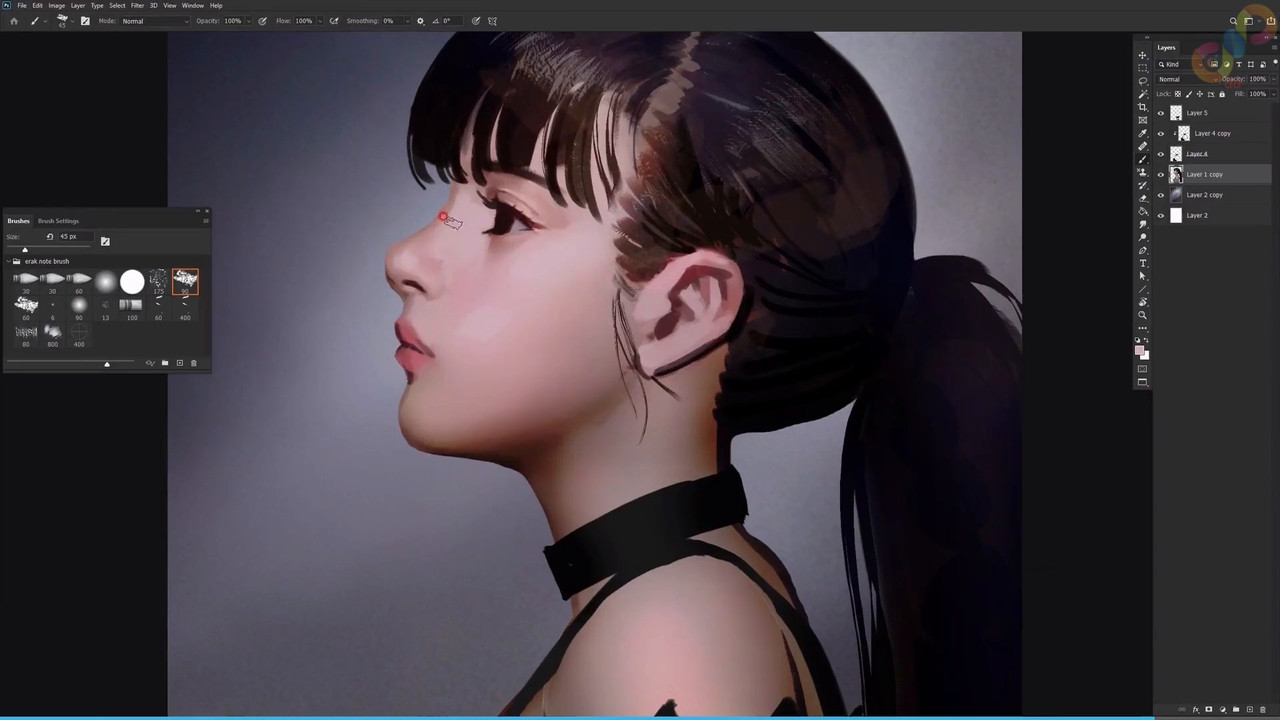Viewport: 1280px width, 720px height.
Task: Select the History Brush tool
Action: coord(1143,185)
